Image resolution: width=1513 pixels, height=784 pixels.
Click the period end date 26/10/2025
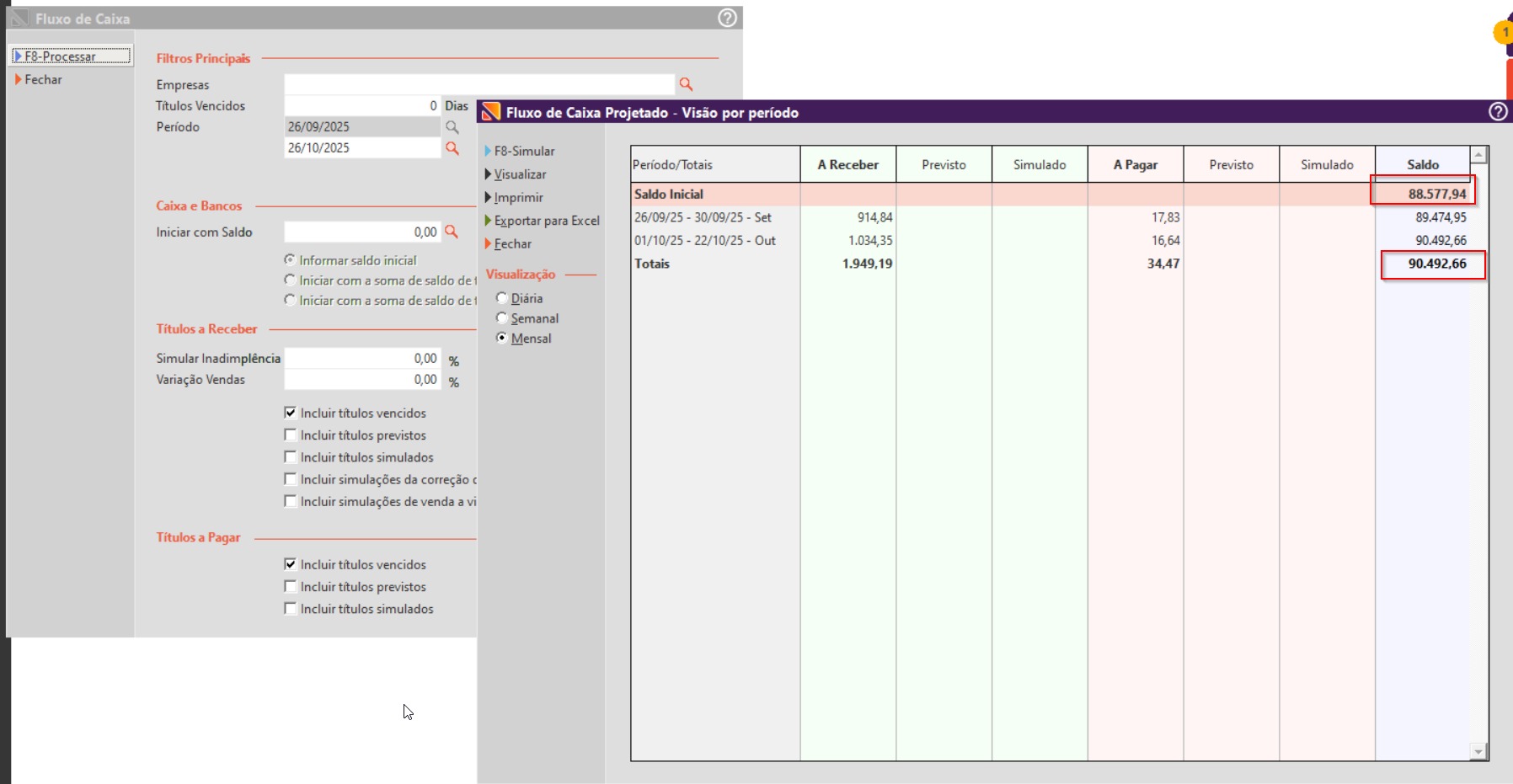coord(362,147)
